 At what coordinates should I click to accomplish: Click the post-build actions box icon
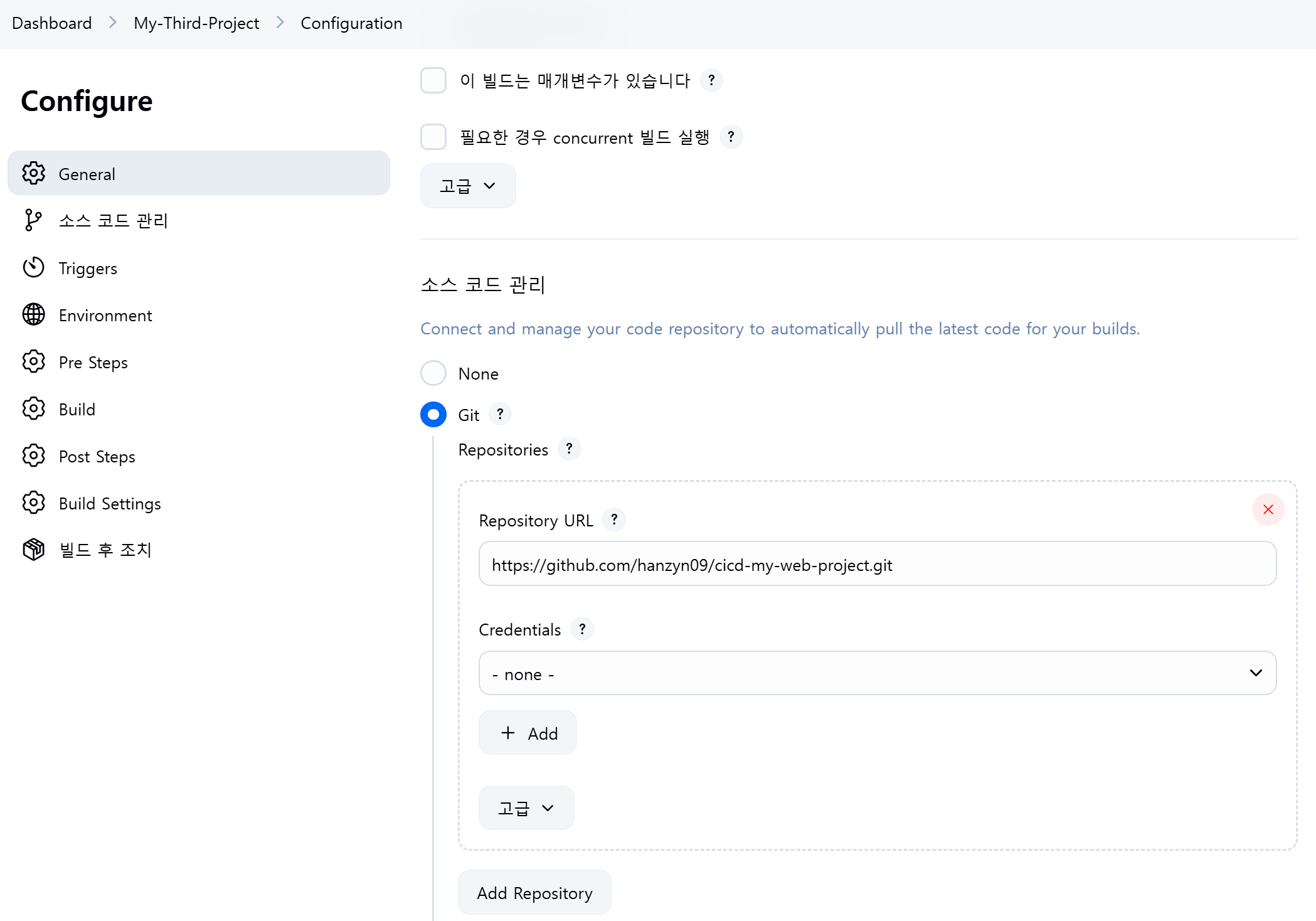point(33,550)
